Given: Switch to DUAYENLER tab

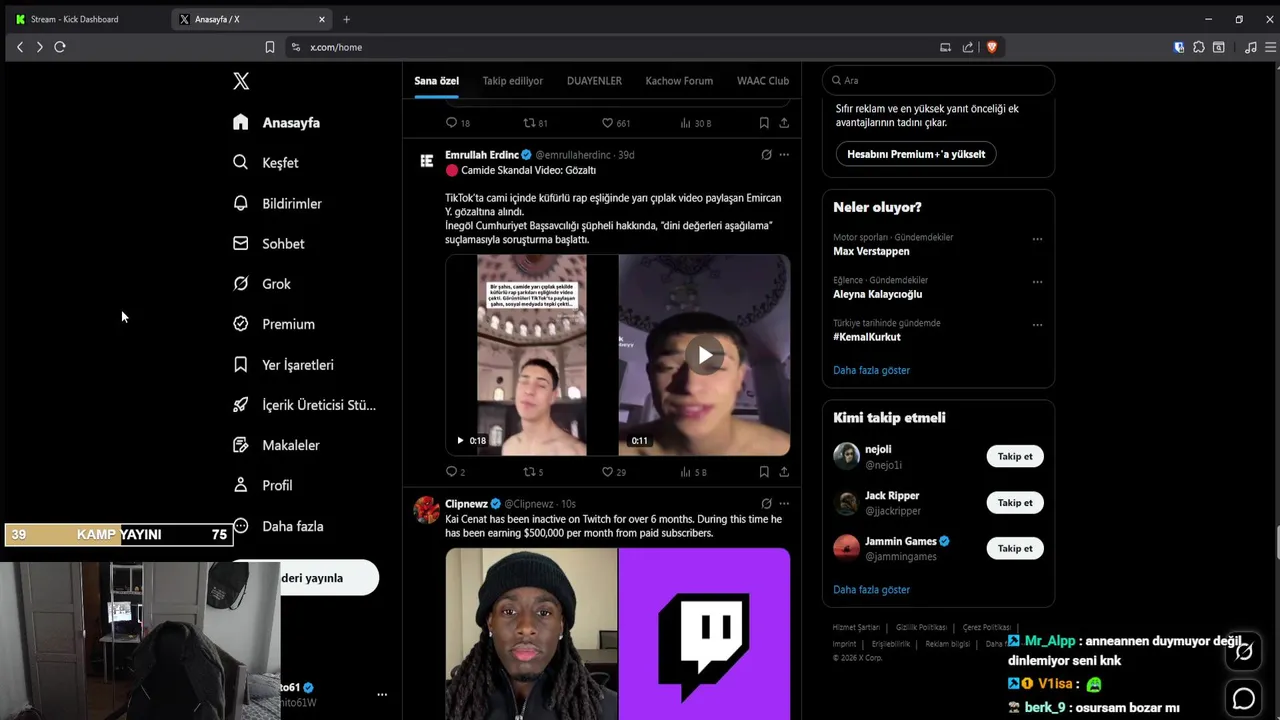Looking at the screenshot, I should (594, 81).
